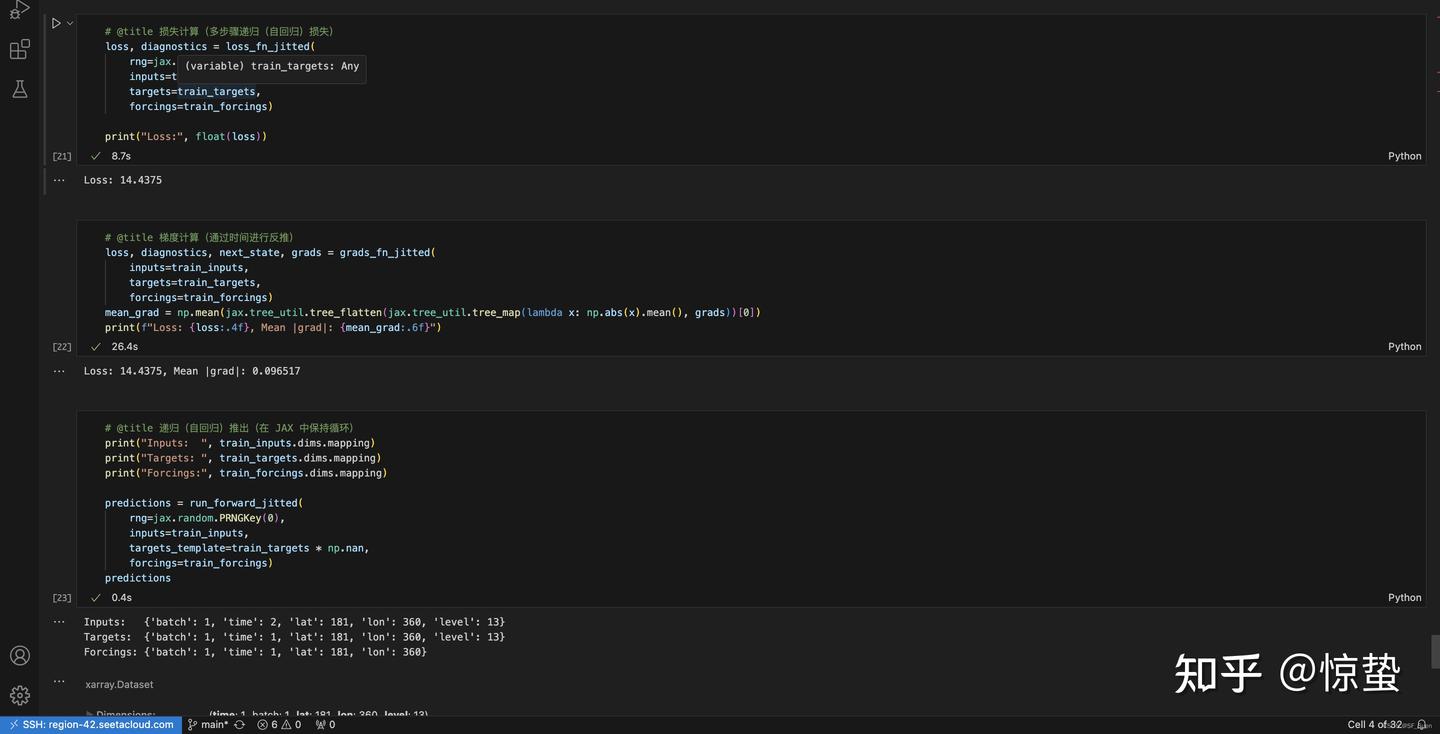
Task: Open the Accounts icon in the Activity Bar
Action: coord(19,655)
